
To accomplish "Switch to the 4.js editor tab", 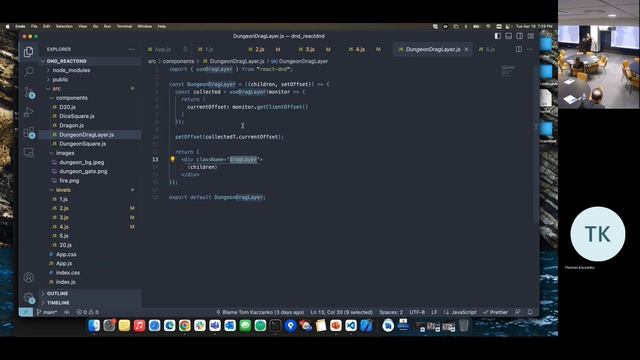I will tap(364, 49).
